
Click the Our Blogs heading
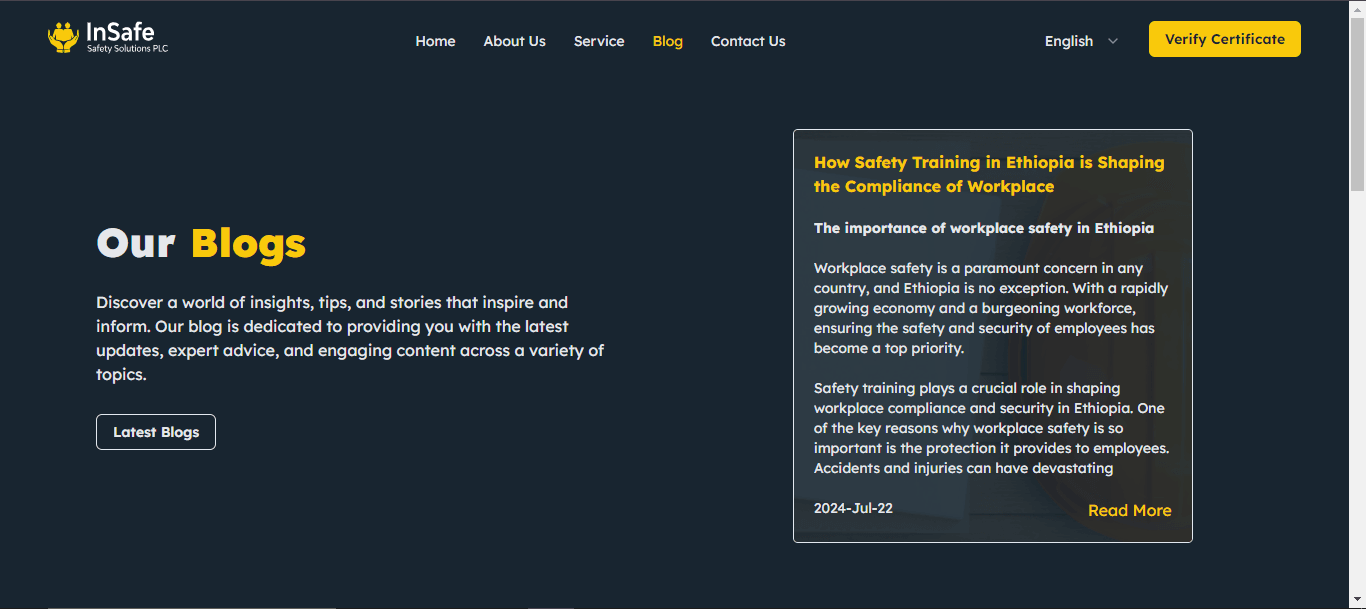point(201,243)
